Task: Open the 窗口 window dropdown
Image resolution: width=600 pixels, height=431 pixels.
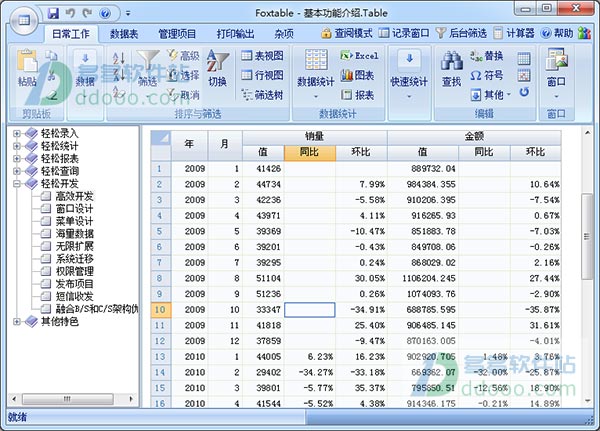Action: pyautogui.click(x=556, y=73)
